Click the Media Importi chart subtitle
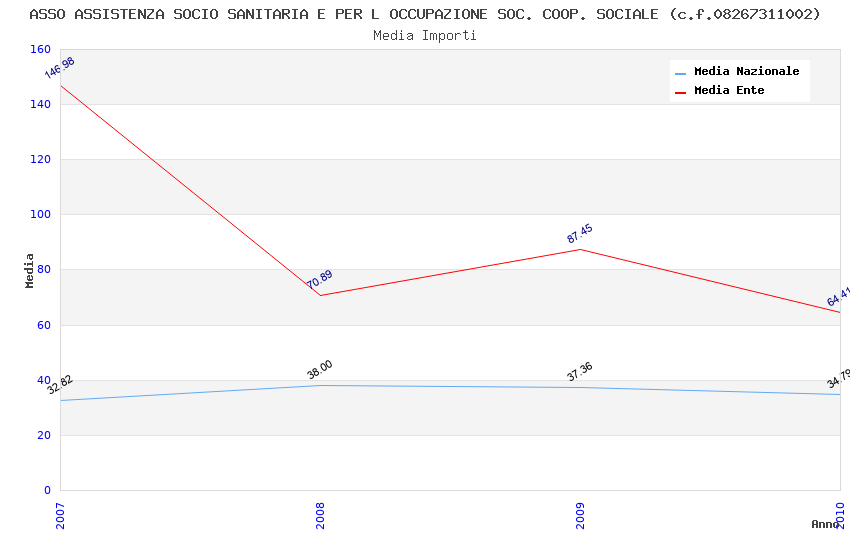 425,36
